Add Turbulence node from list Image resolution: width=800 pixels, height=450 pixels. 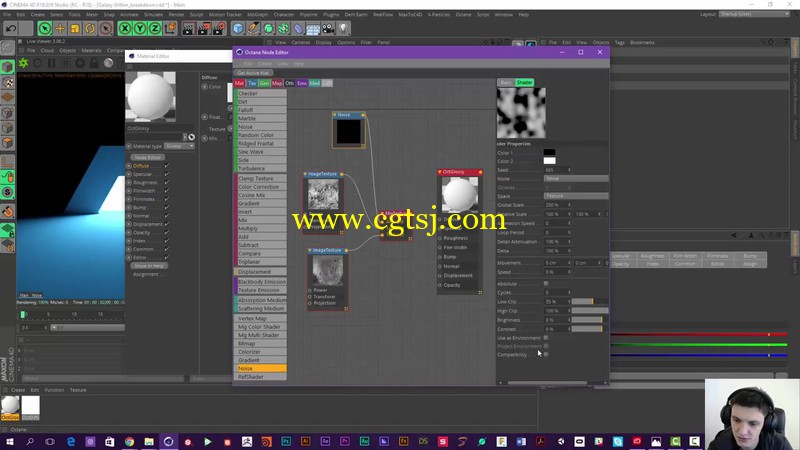[x=261, y=168]
